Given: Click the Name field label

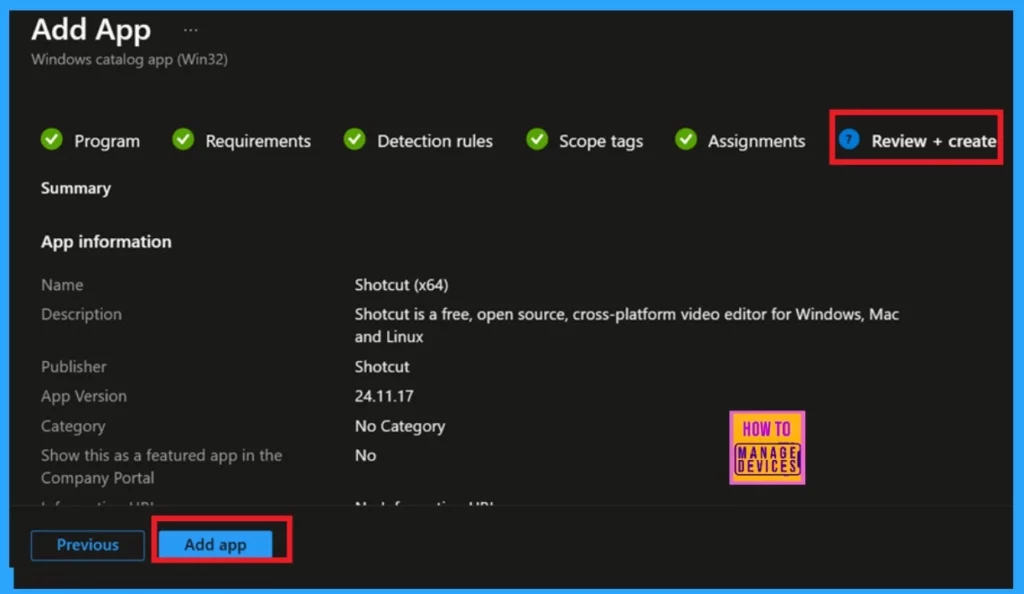Looking at the screenshot, I should pyautogui.click(x=62, y=285).
